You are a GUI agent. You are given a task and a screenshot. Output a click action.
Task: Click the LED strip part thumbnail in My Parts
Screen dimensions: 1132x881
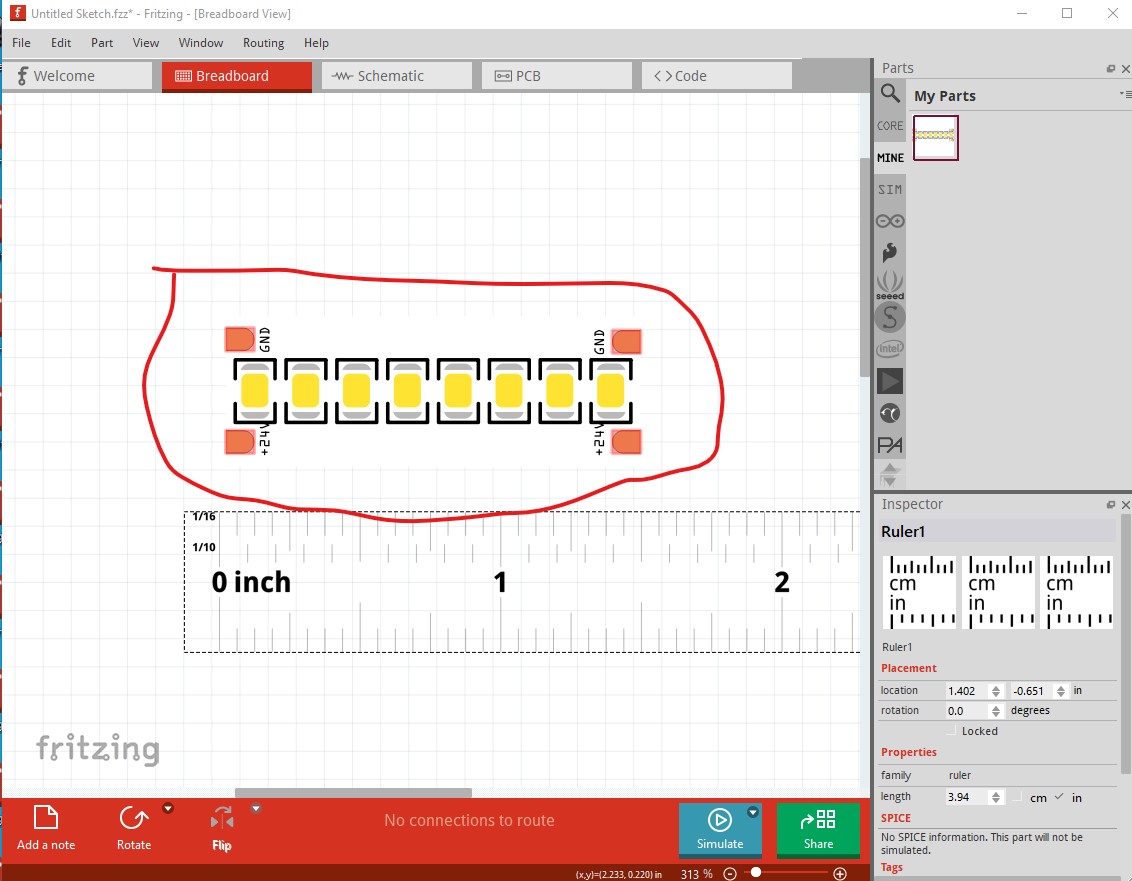935,137
